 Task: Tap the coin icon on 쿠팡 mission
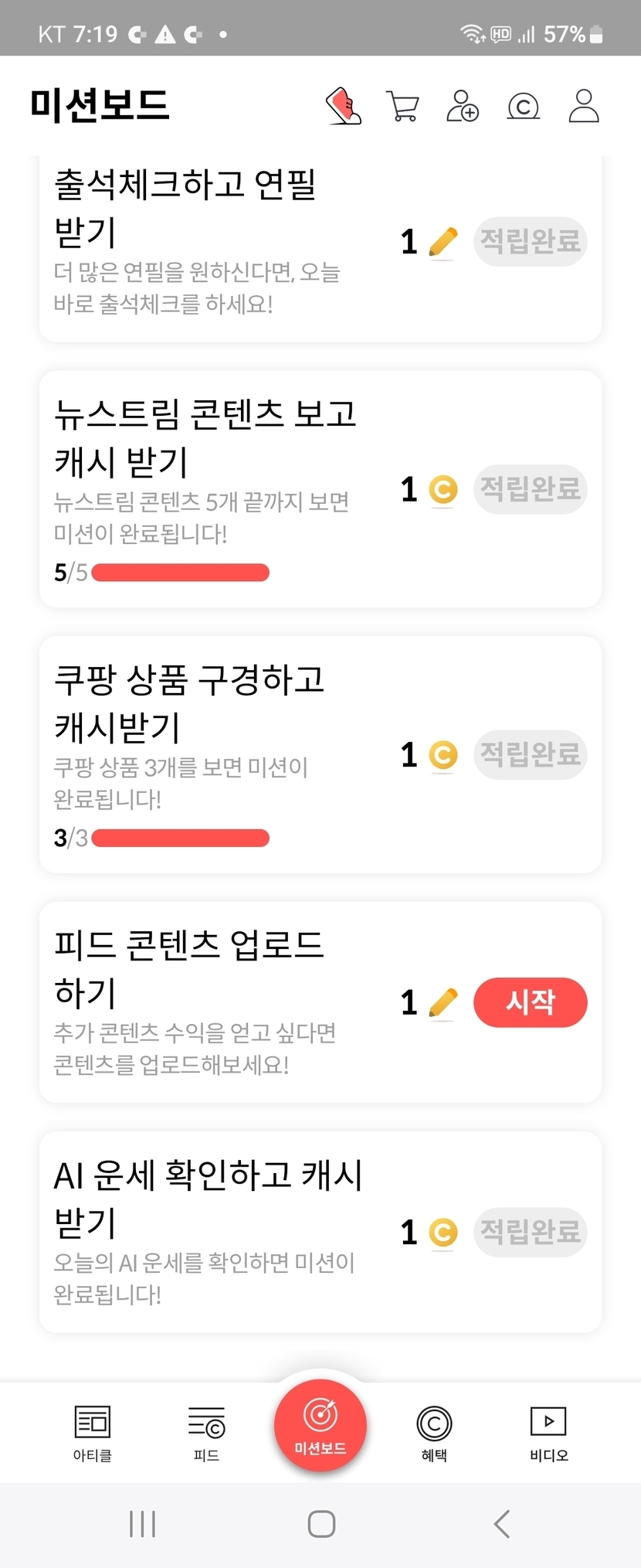[x=443, y=755]
